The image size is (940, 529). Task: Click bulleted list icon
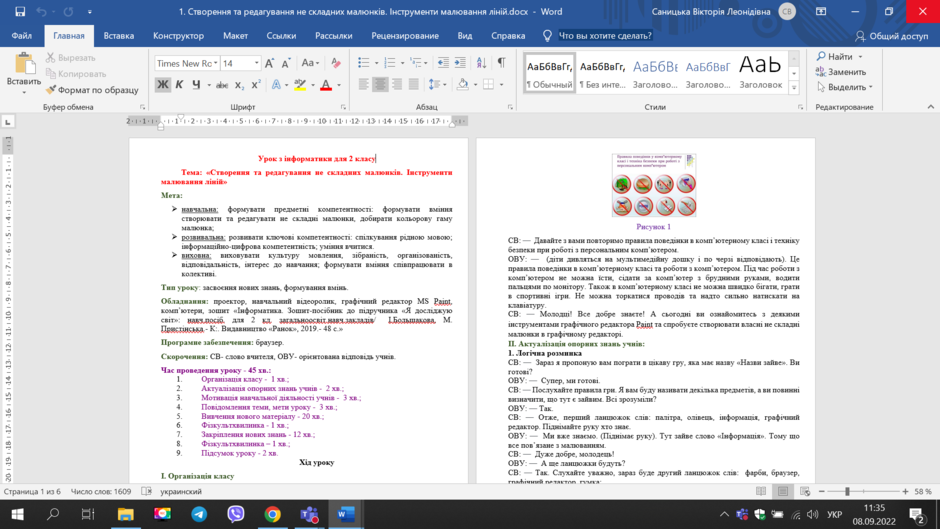(363, 63)
